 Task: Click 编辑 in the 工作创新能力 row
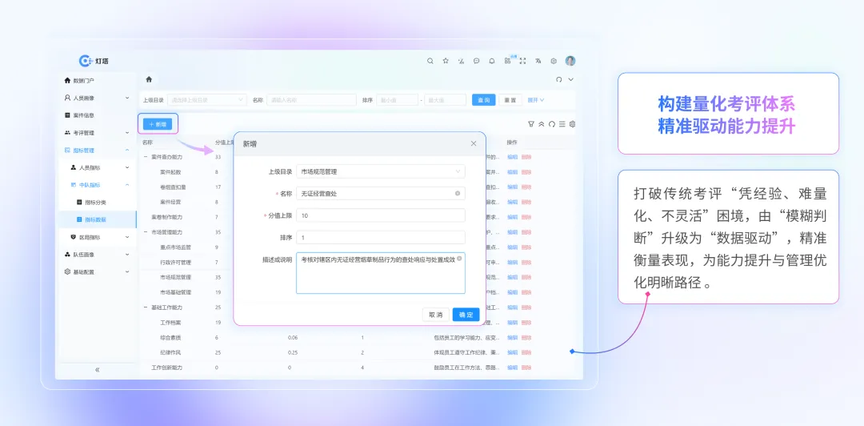coord(512,367)
